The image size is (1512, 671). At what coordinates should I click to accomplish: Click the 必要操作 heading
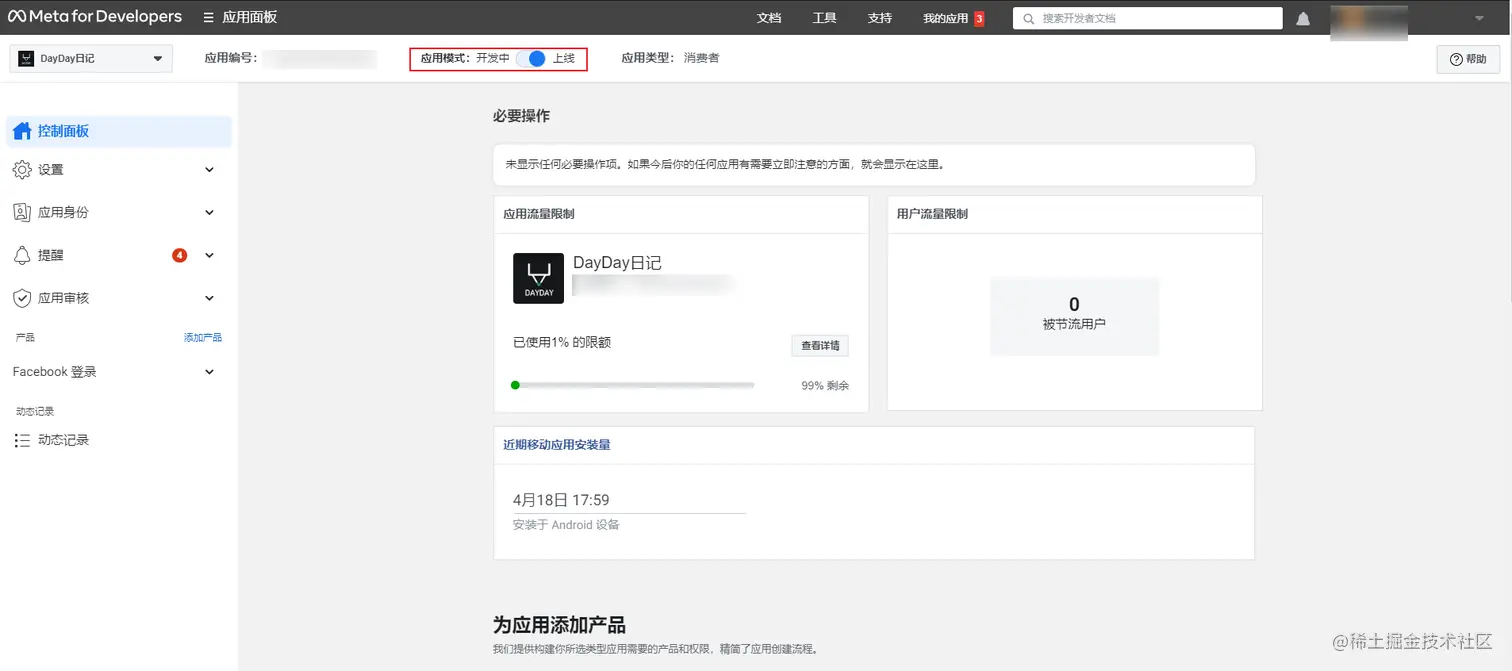(521, 116)
